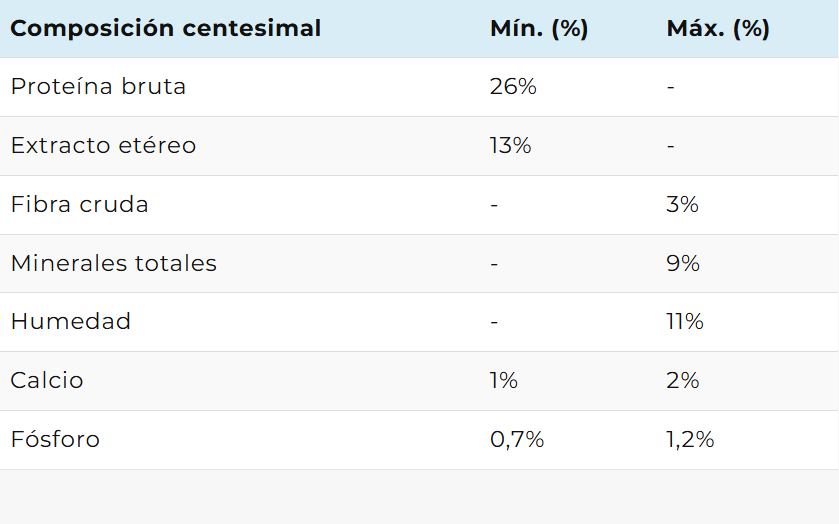839x524 pixels.
Task: Select the "Extracto etéreo" row label
Action: click(103, 146)
